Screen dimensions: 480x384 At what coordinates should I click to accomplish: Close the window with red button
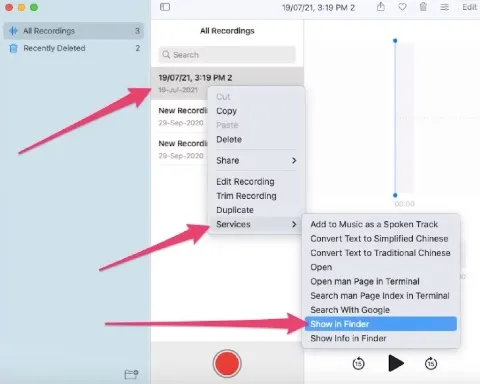pyautogui.click(x=9, y=7)
